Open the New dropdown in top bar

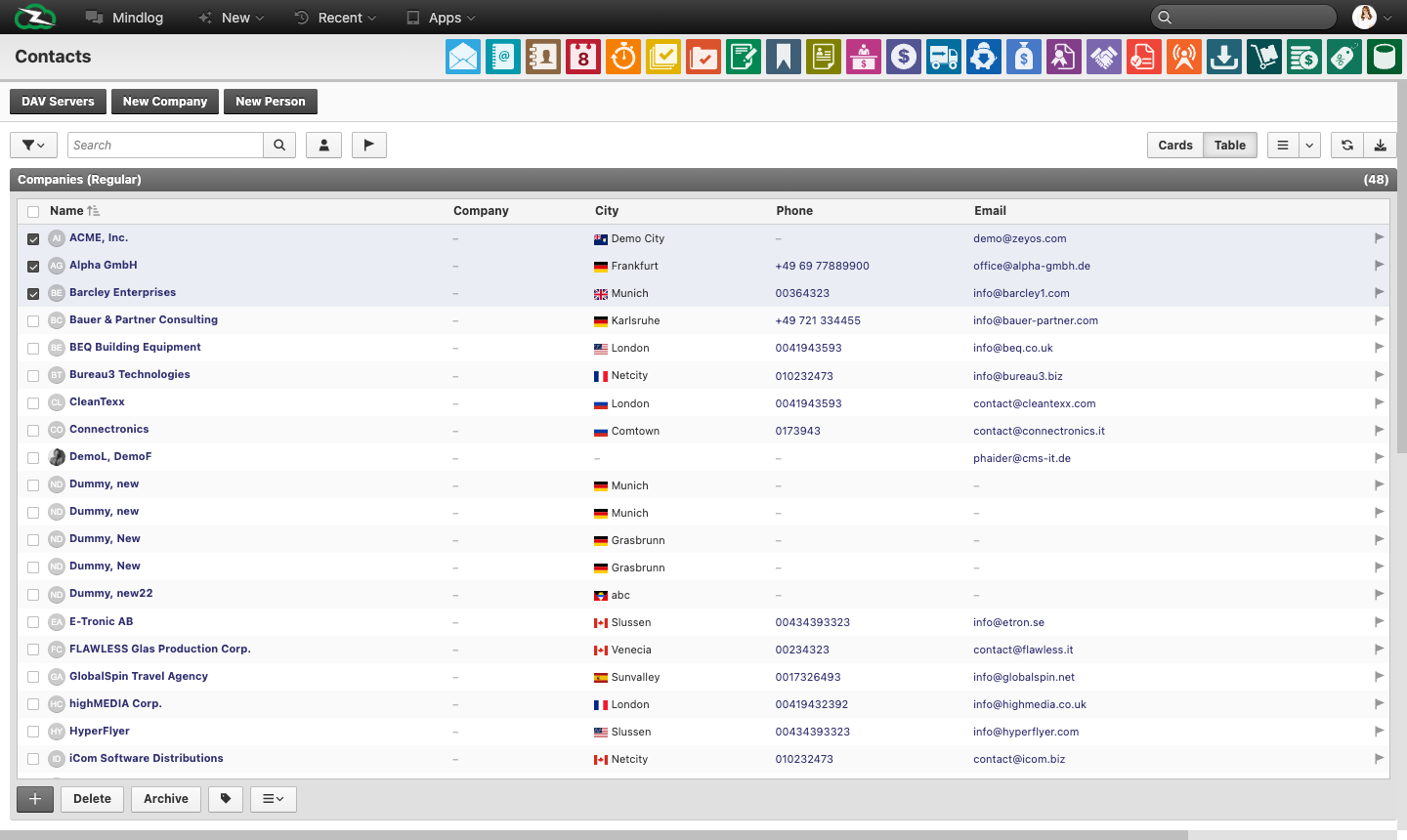pyautogui.click(x=232, y=18)
